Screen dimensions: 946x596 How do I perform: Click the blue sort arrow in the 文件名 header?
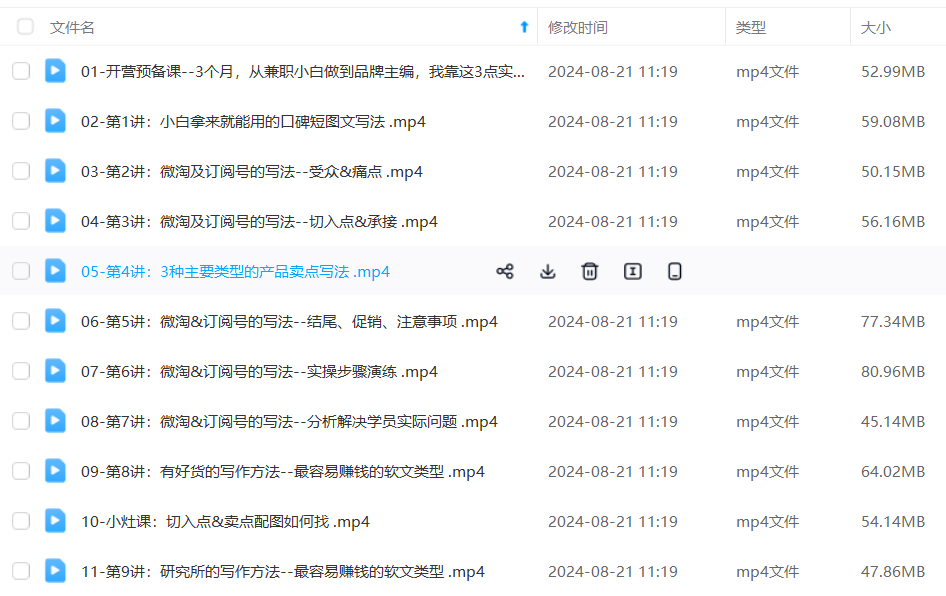[524, 27]
